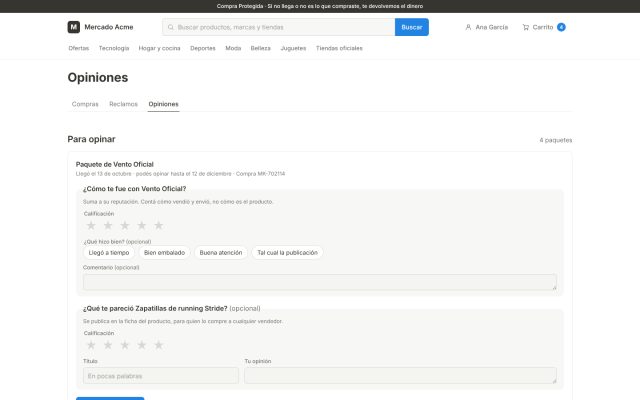Click the 'Para opinar' section heading
The height and width of the screenshot is (400, 640).
[x=91, y=139]
